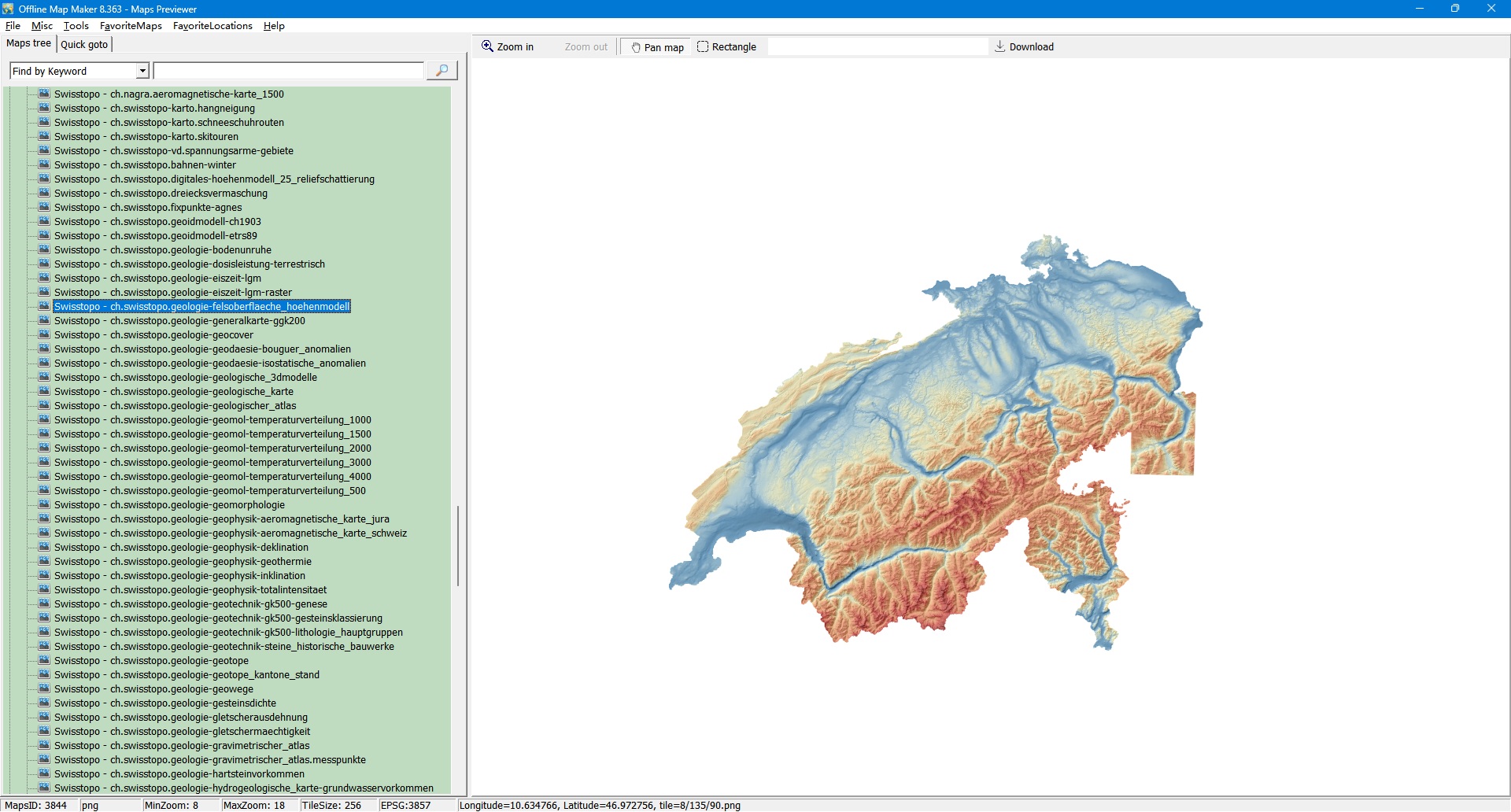Screen dimensions: 1511x812
Task: Click the map icon beside geologie-geotope entry
Action: (x=44, y=660)
